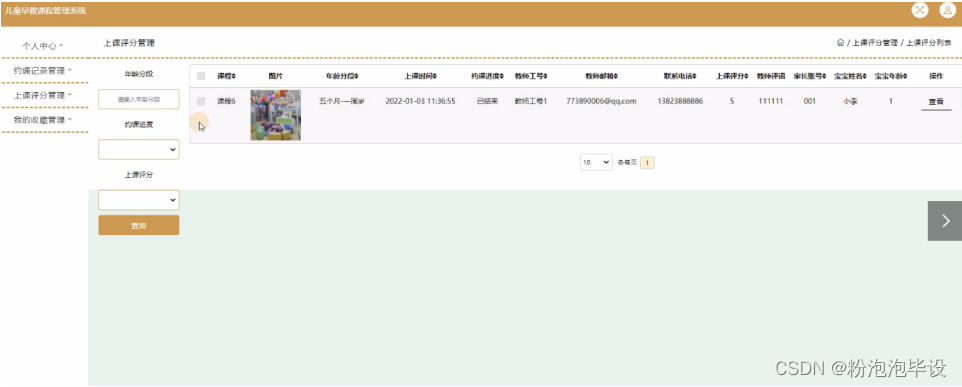Click the 111111 teacher comment cell
Viewport: 962px width, 387px height.
(771, 101)
